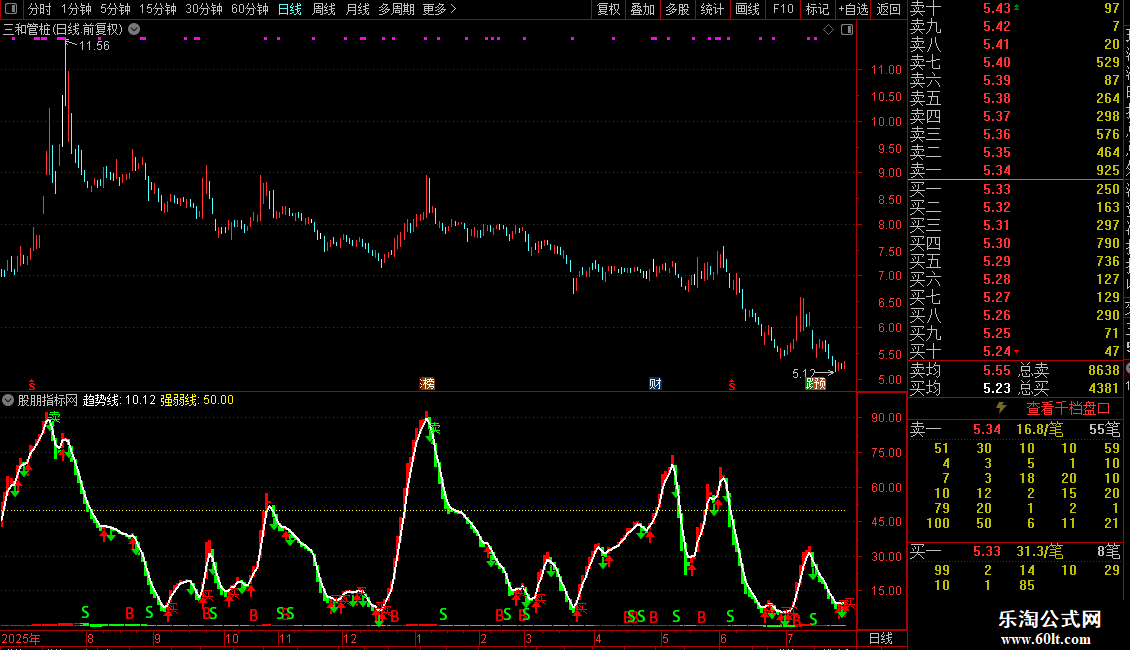1130x650 pixels.
Task: Select the 1分钟 period
Action: click(x=76, y=9)
